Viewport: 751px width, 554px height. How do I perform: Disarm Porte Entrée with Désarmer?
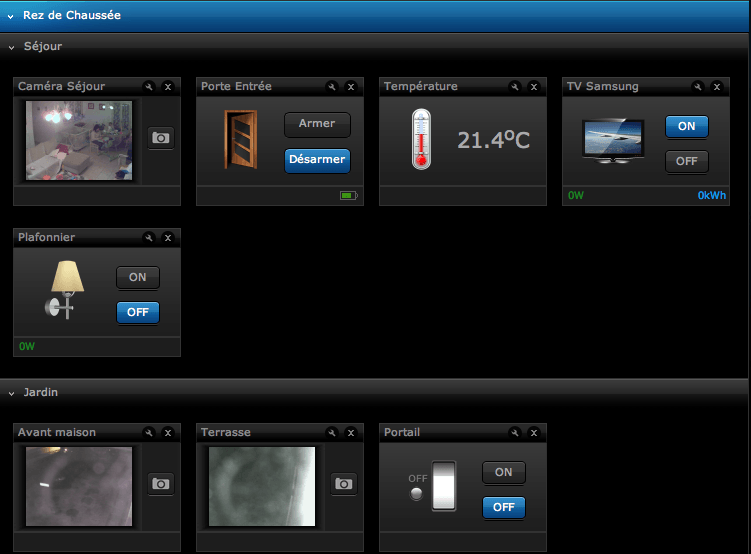(317, 160)
